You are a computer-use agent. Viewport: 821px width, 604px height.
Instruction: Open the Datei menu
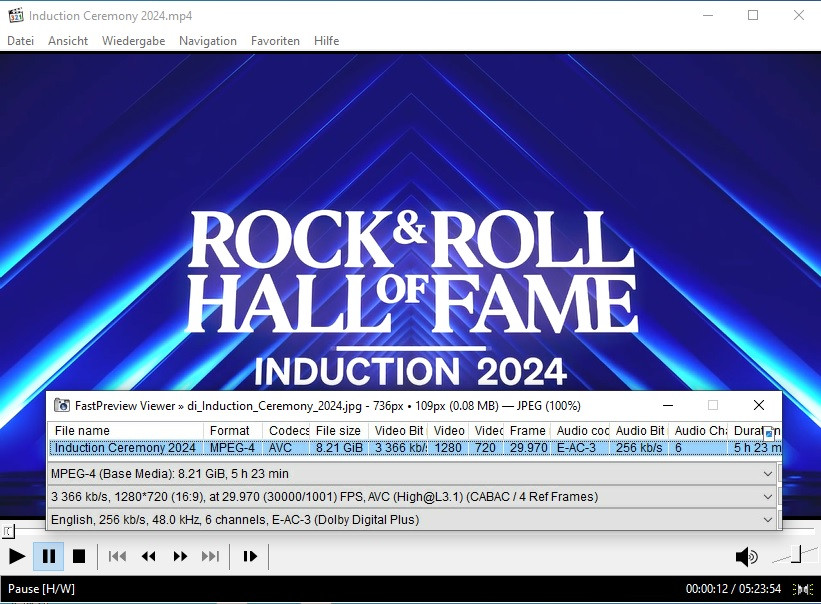20,41
